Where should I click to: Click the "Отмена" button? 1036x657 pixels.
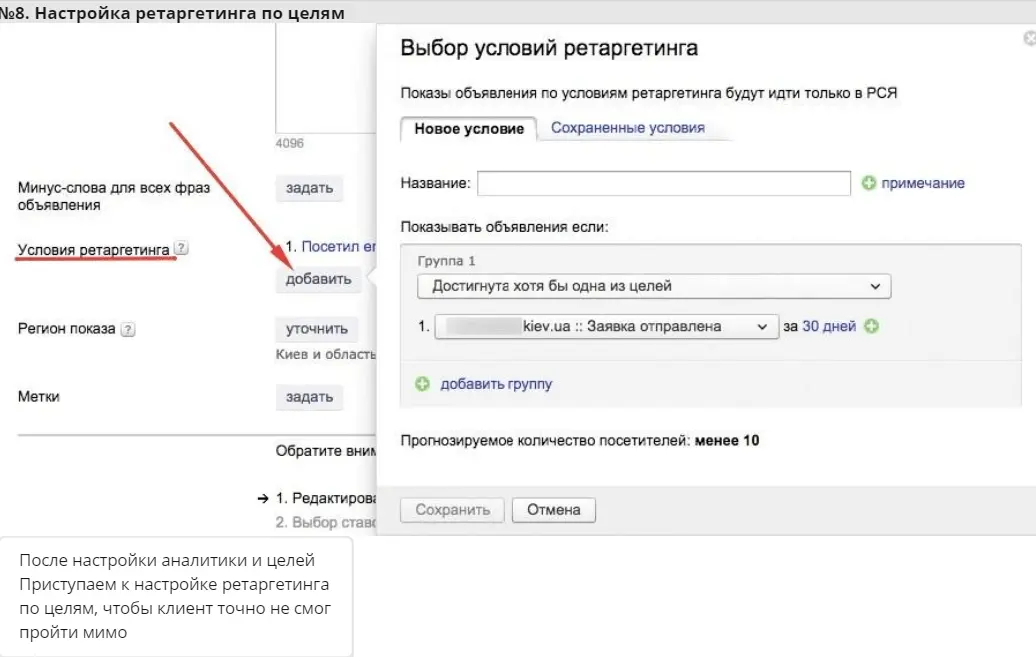(554, 509)
